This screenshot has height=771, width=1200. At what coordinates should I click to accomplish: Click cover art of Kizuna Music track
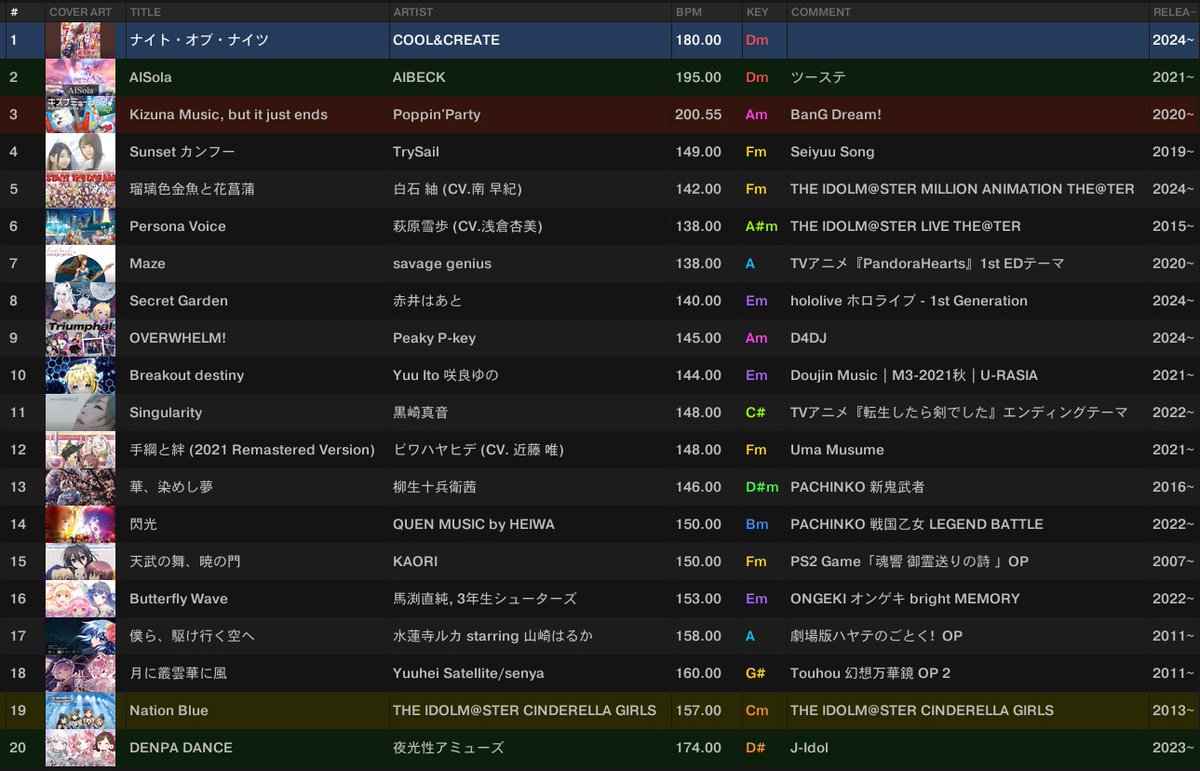tap(81, 114)
